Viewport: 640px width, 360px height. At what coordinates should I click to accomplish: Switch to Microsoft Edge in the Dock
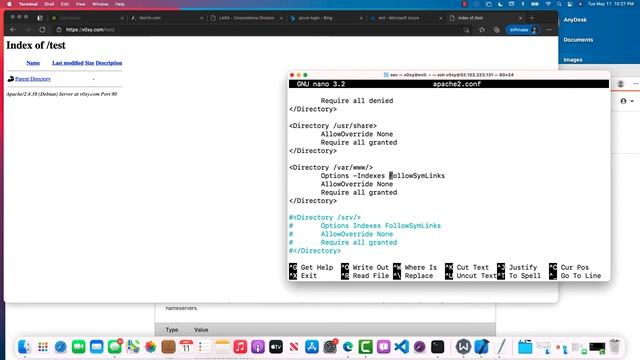coord(348,347)
